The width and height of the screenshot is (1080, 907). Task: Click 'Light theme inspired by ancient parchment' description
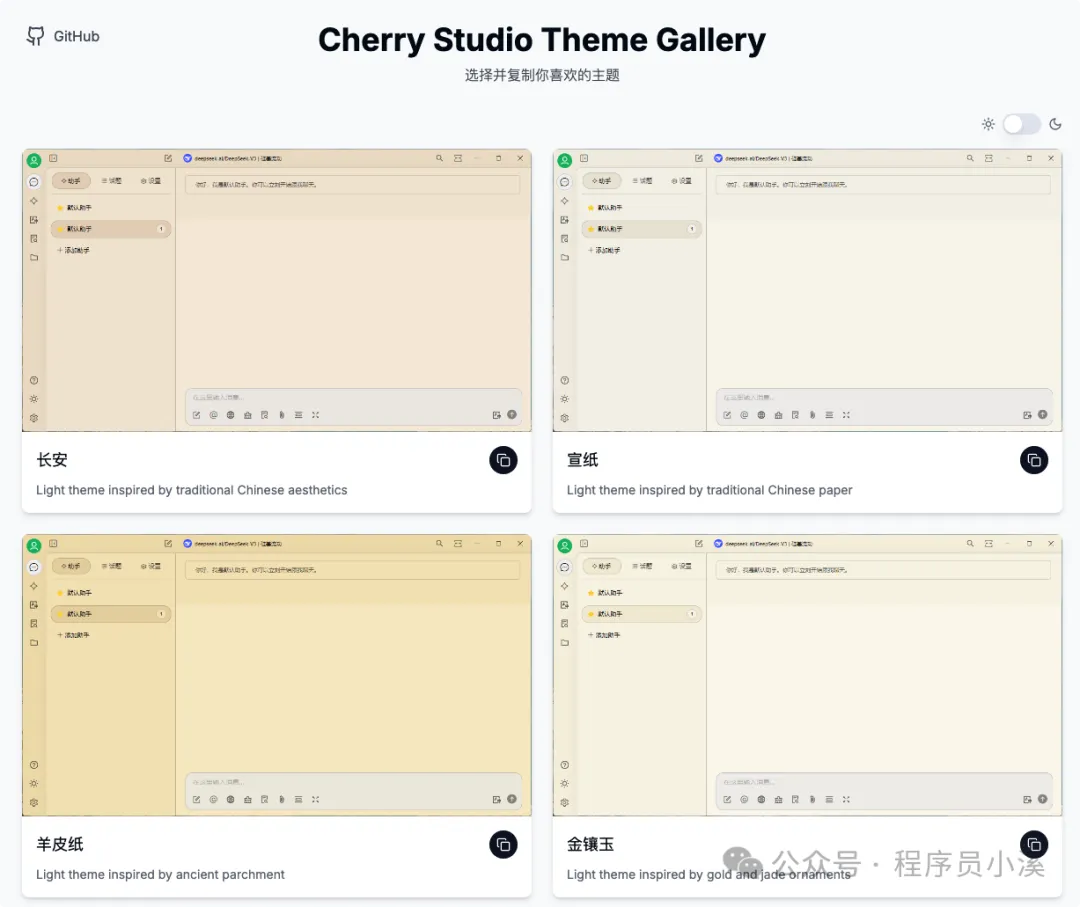[x=160, y=875]
